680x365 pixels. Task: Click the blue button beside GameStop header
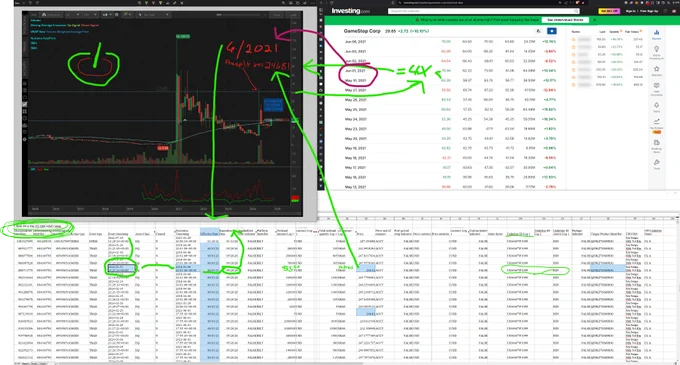pos(551,31)
